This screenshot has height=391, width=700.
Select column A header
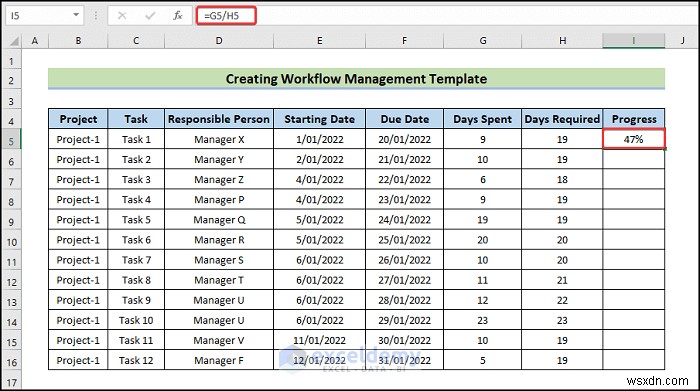(35, 41)
